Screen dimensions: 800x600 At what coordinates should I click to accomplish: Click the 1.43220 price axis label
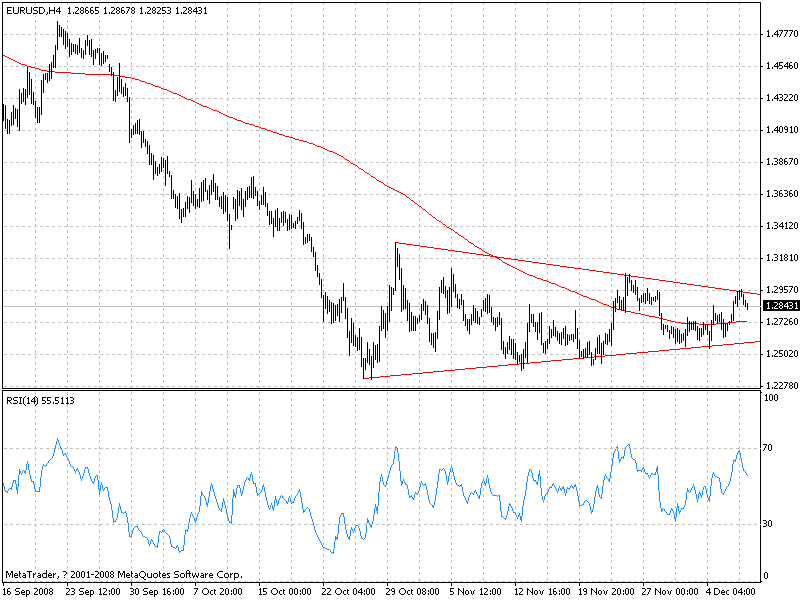point(782,98)
